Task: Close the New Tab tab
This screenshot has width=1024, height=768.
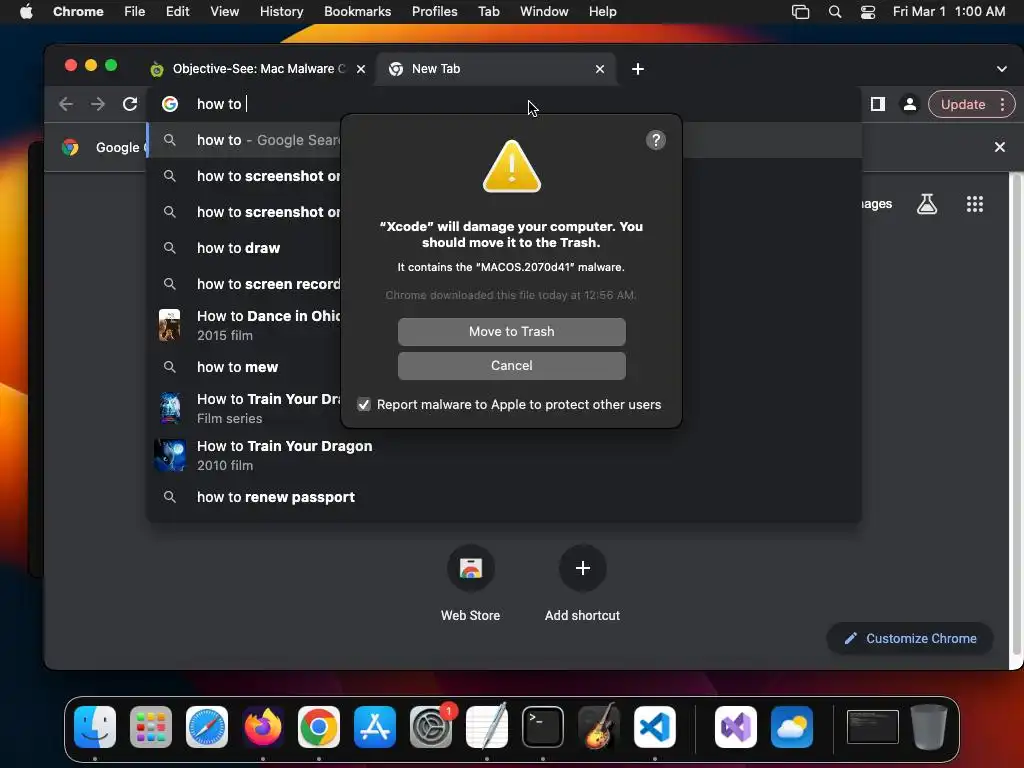Action: [600, 69]
